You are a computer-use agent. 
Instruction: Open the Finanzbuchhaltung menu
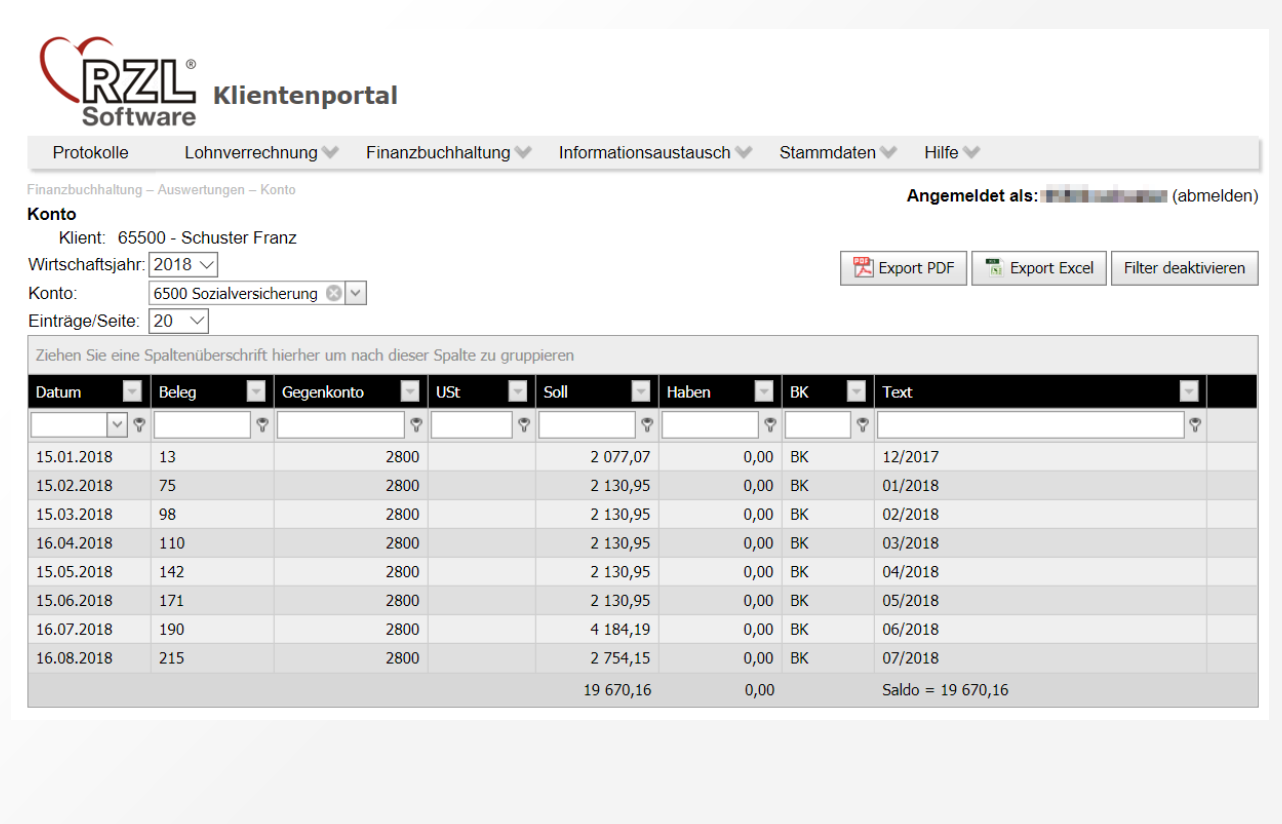coord(438,152)
